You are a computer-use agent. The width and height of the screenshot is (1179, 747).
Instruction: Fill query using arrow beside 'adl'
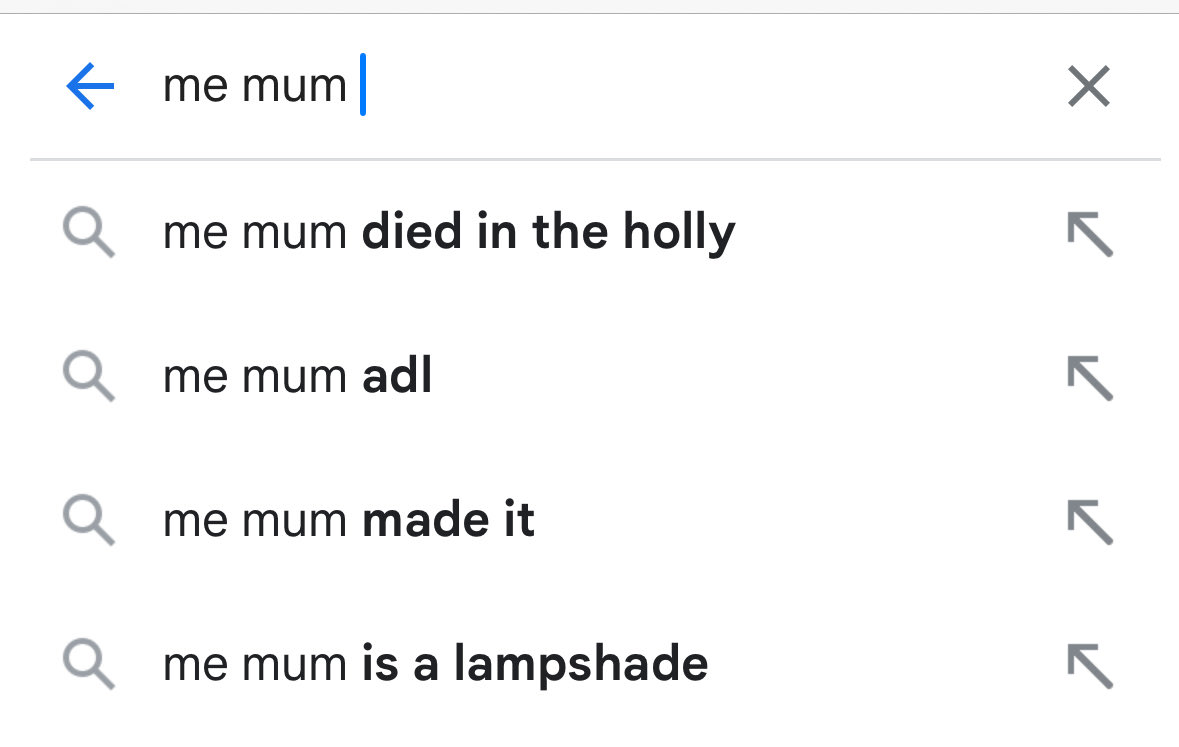(1089, 378)
